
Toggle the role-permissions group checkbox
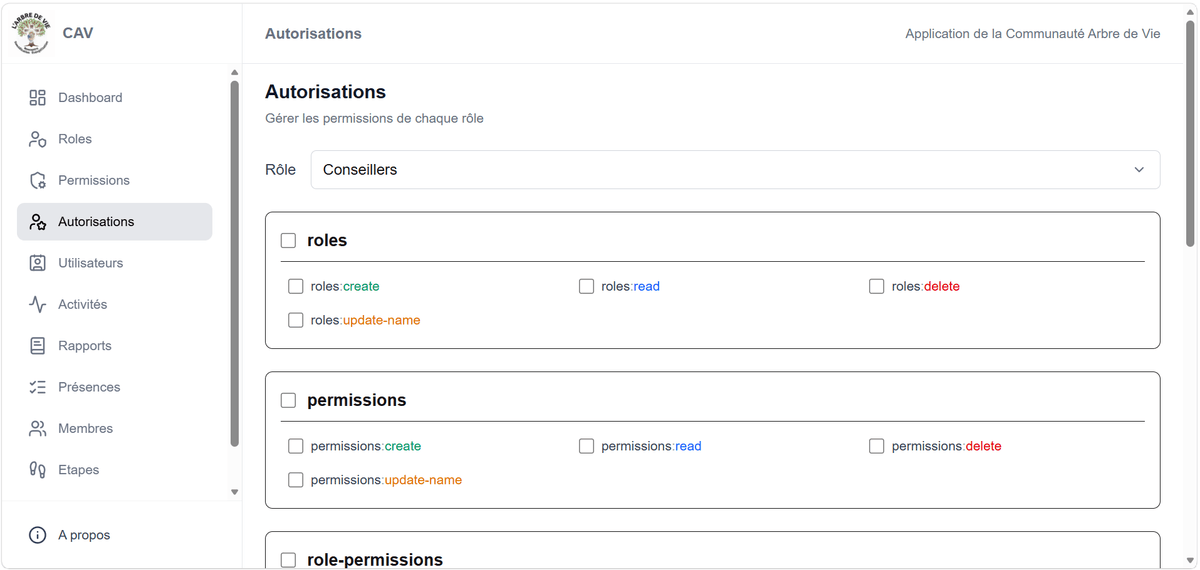tap(288, 560)
